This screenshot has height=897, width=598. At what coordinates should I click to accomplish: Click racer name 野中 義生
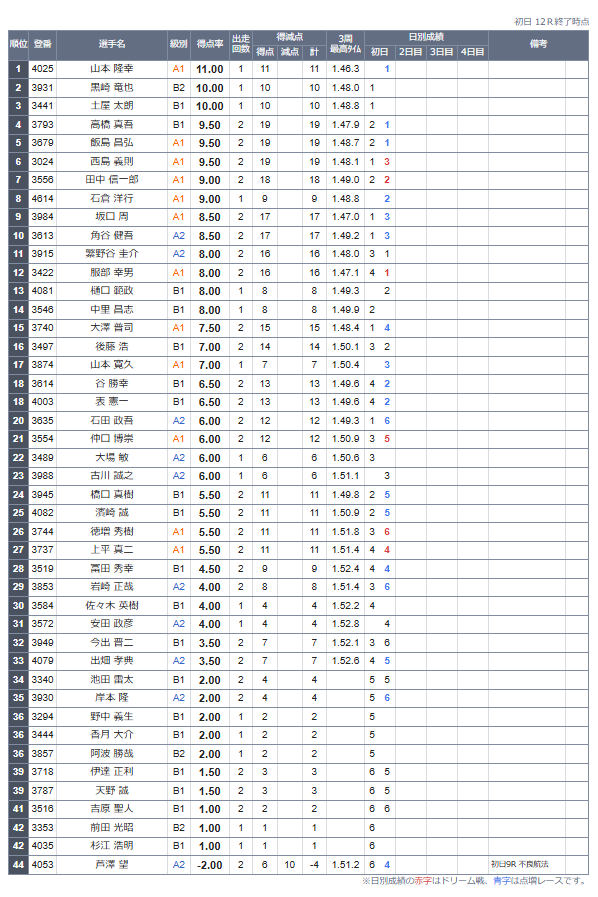(x=112, y=716)
